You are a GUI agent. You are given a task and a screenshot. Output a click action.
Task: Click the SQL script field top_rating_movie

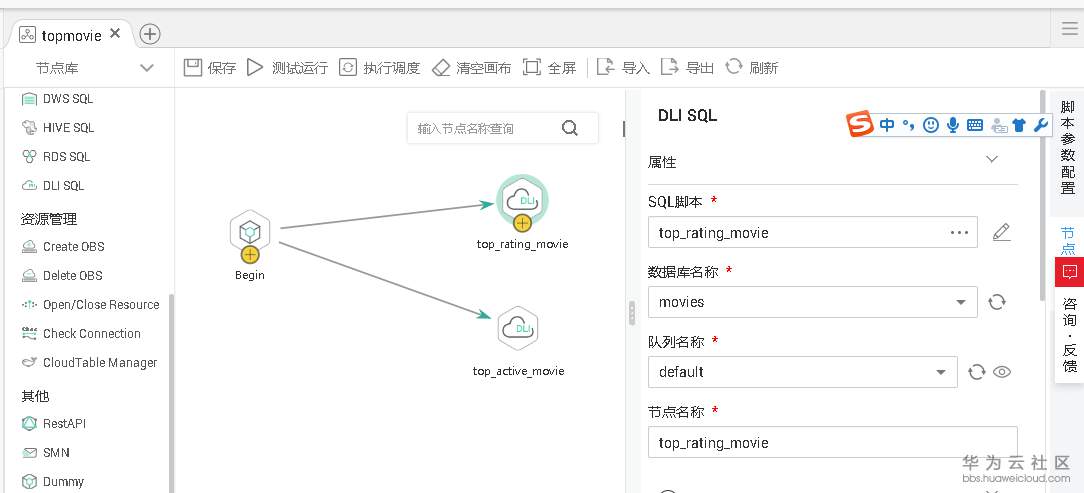coord(812,233)
